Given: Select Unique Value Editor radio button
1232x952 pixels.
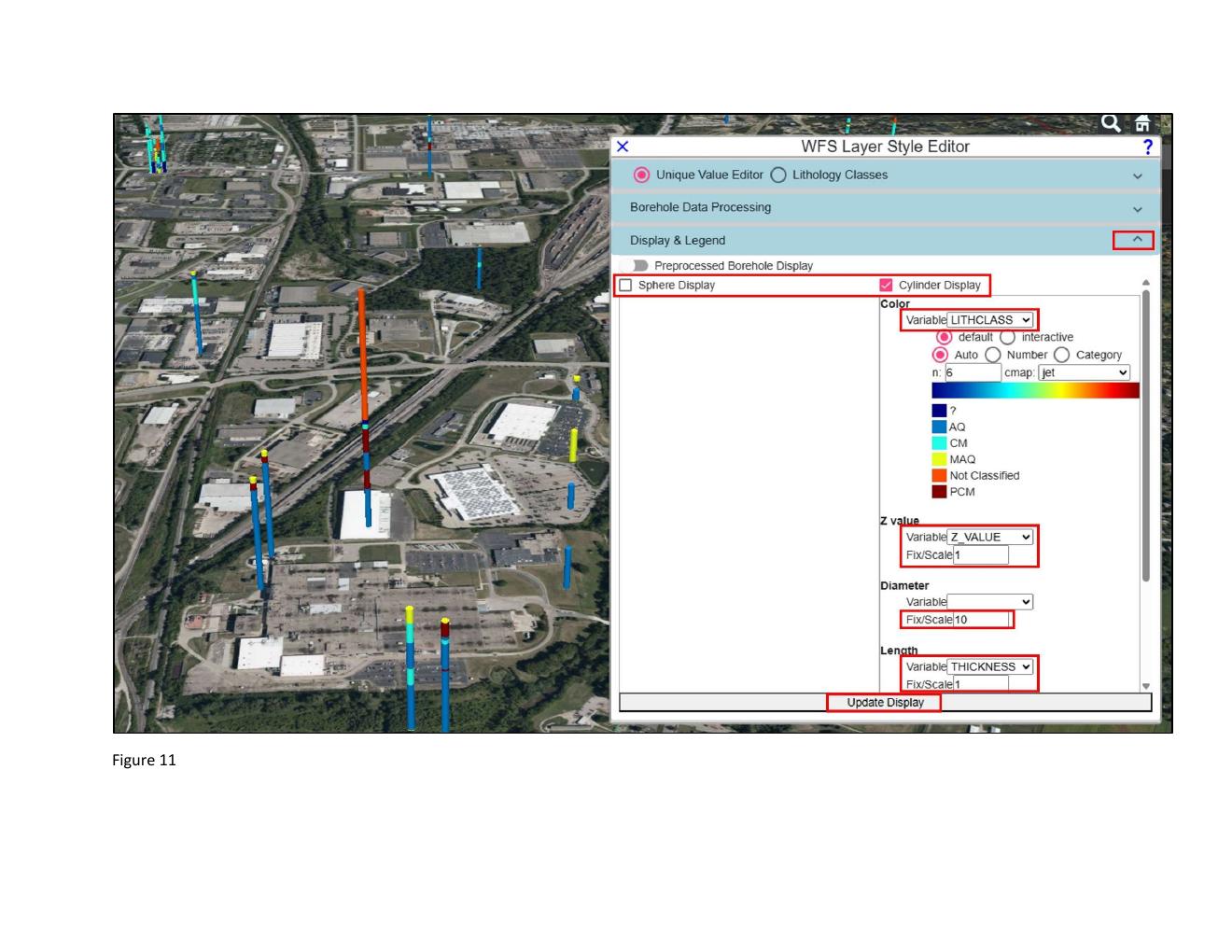Looking at the screenshot, I should 641,175.
